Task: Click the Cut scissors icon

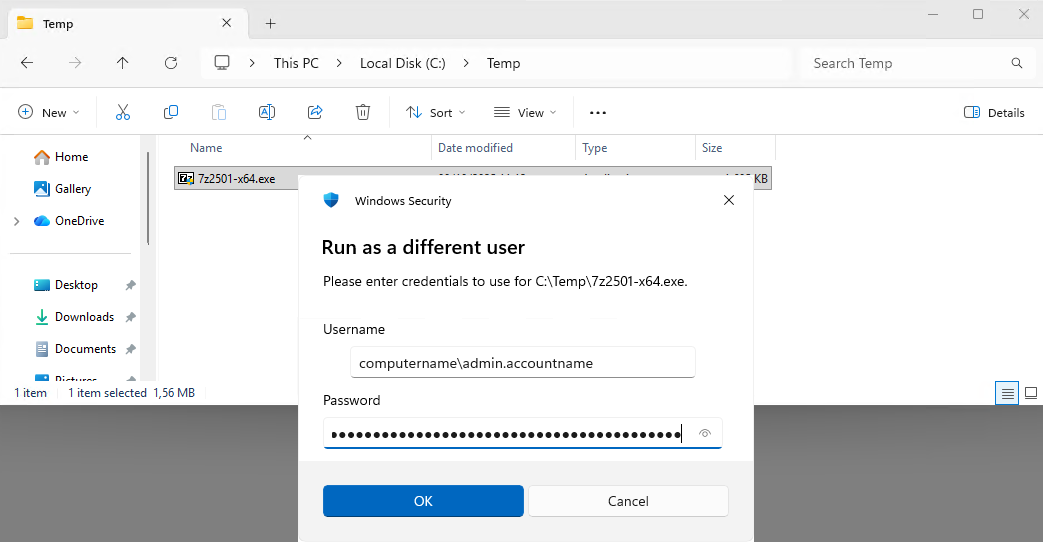Action: point(123,112)
